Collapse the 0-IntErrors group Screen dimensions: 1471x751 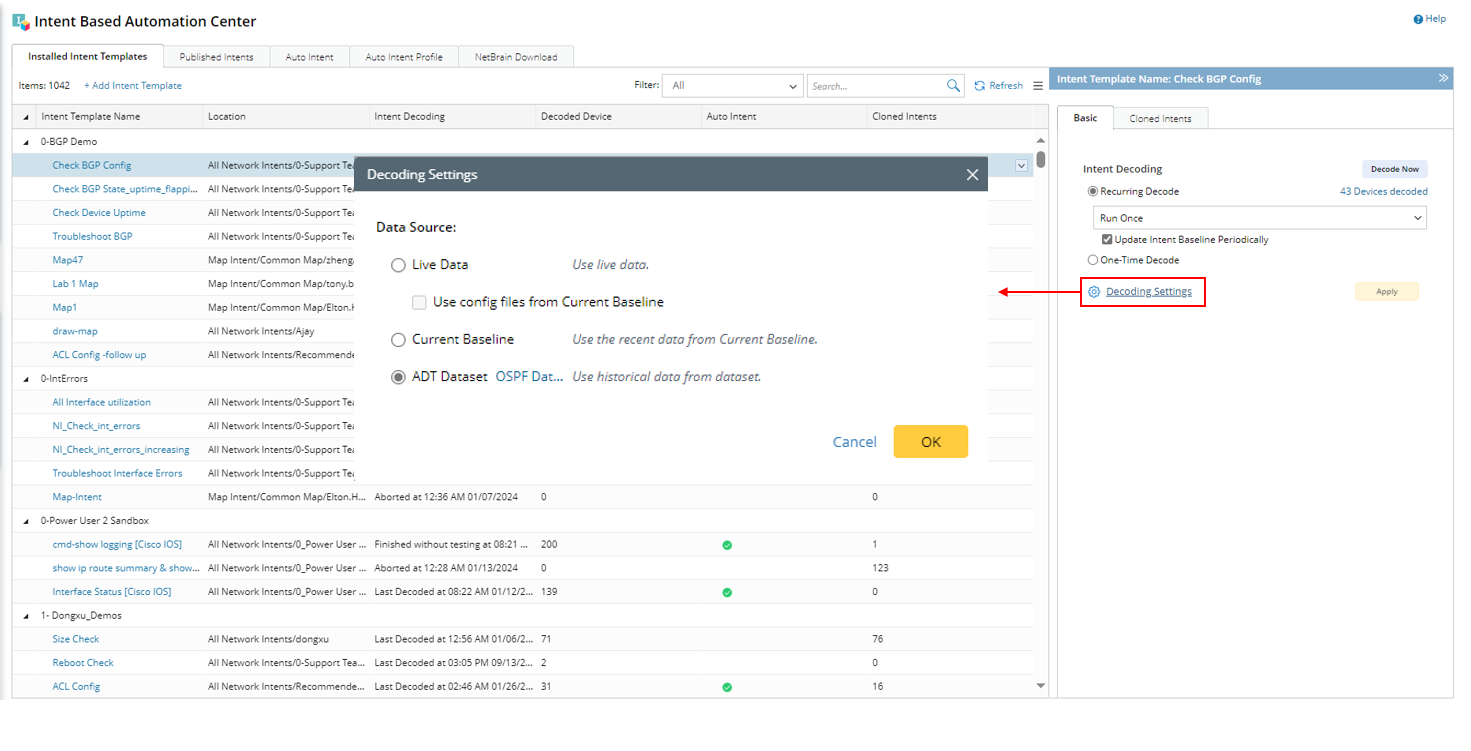[x=26, y=379]
